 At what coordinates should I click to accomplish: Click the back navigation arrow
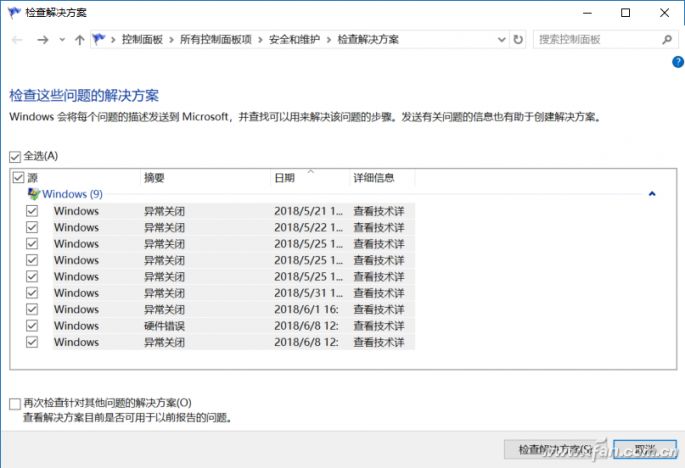(17, 40)
